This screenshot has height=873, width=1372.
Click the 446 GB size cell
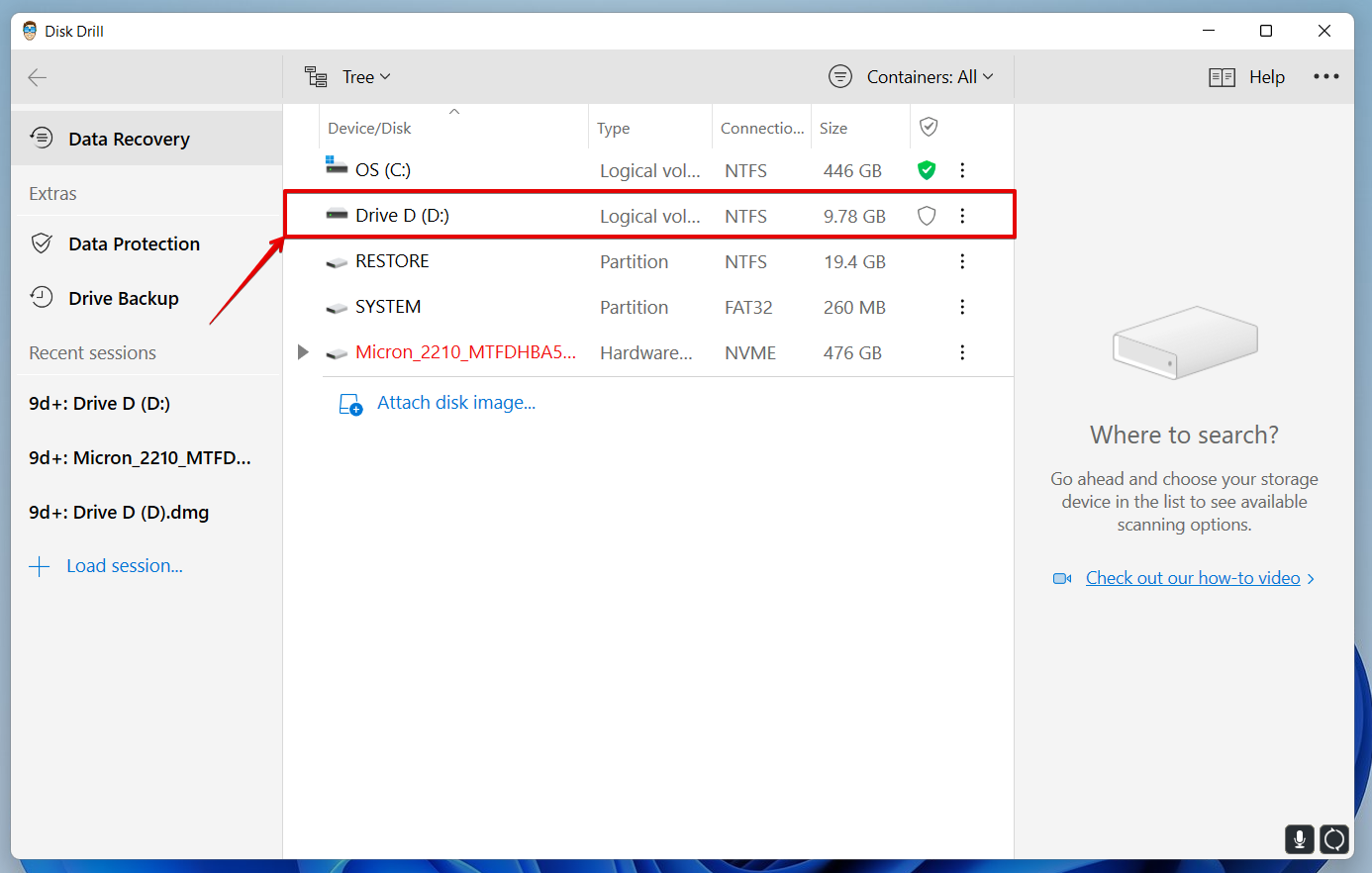click(x=852, y=170)
